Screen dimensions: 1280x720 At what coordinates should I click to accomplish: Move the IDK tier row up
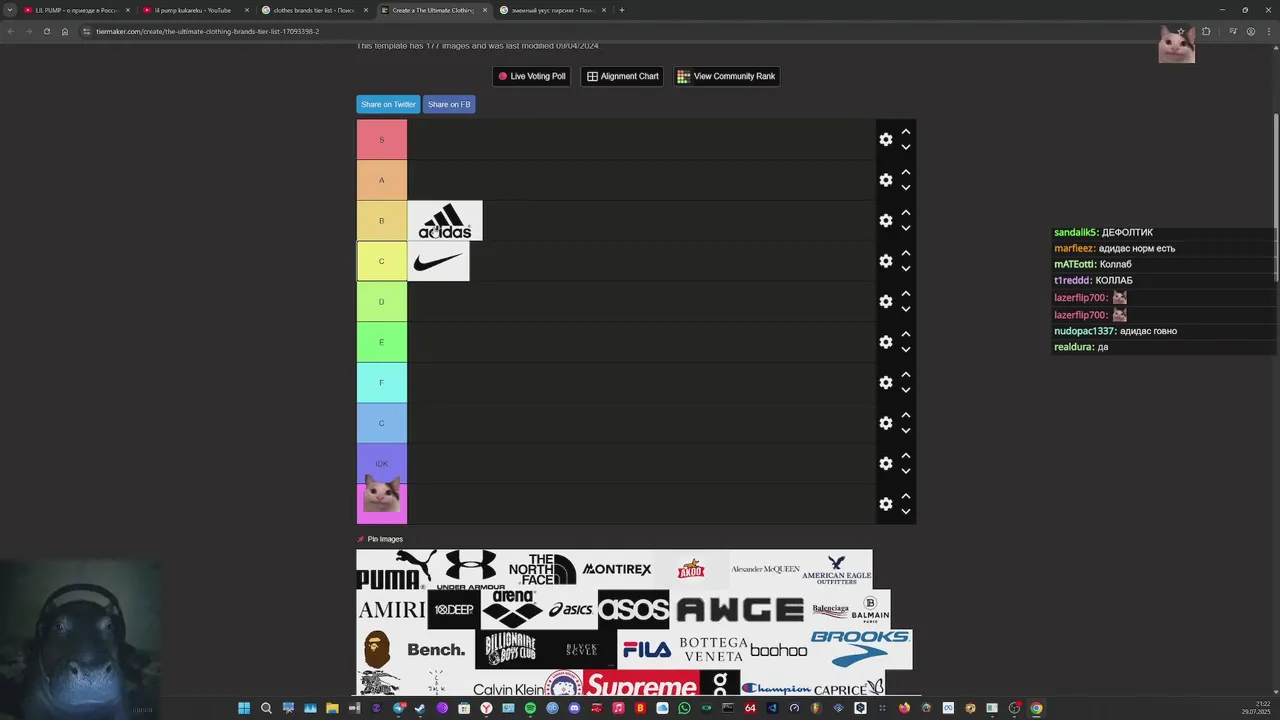click(906, 455)
